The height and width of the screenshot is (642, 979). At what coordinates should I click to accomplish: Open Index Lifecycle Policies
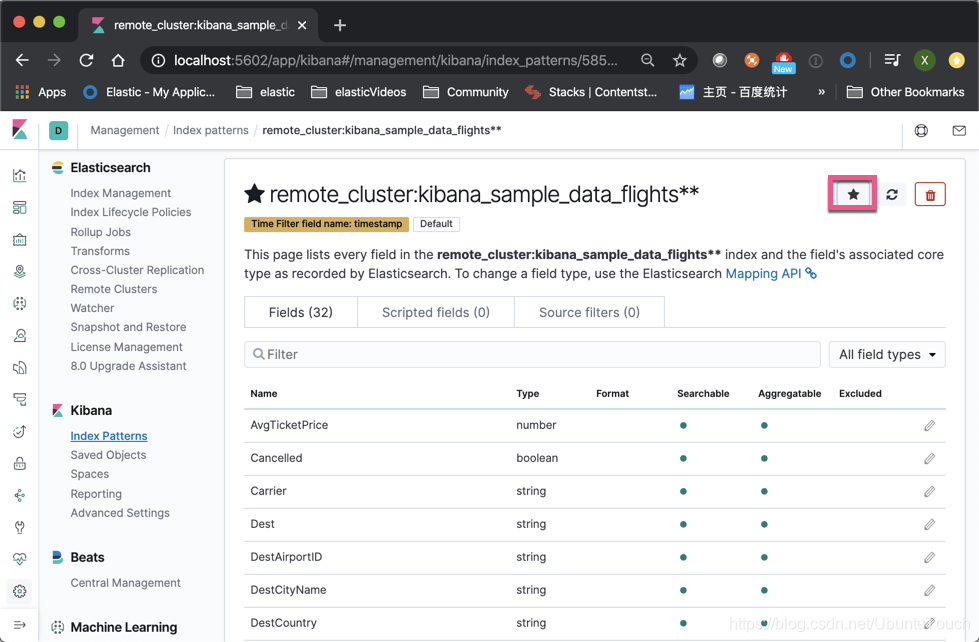click(x=131, y=212)
